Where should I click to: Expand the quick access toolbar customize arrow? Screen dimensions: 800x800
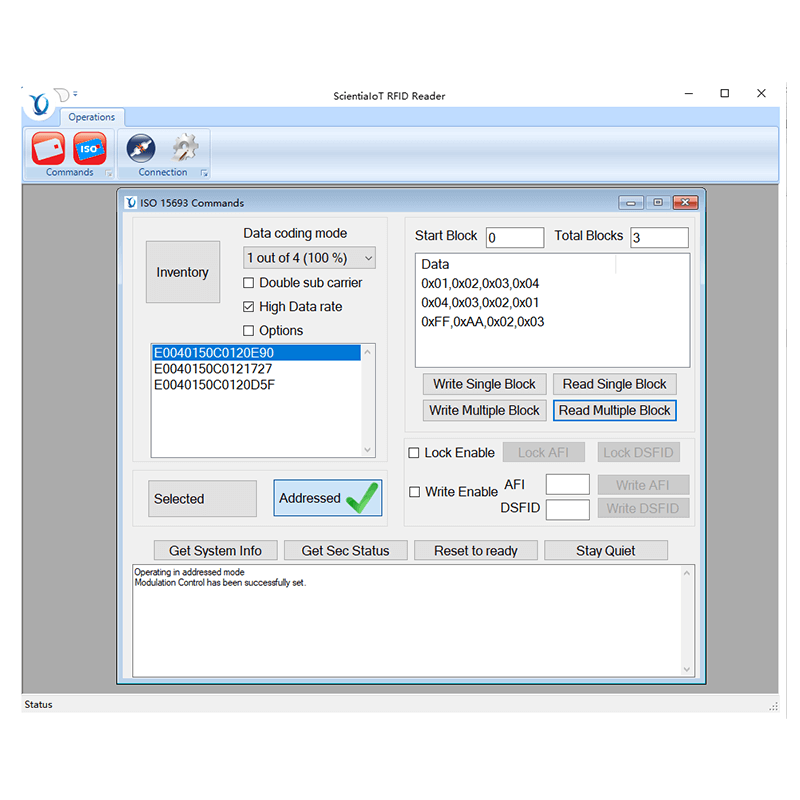coord(75,93)
